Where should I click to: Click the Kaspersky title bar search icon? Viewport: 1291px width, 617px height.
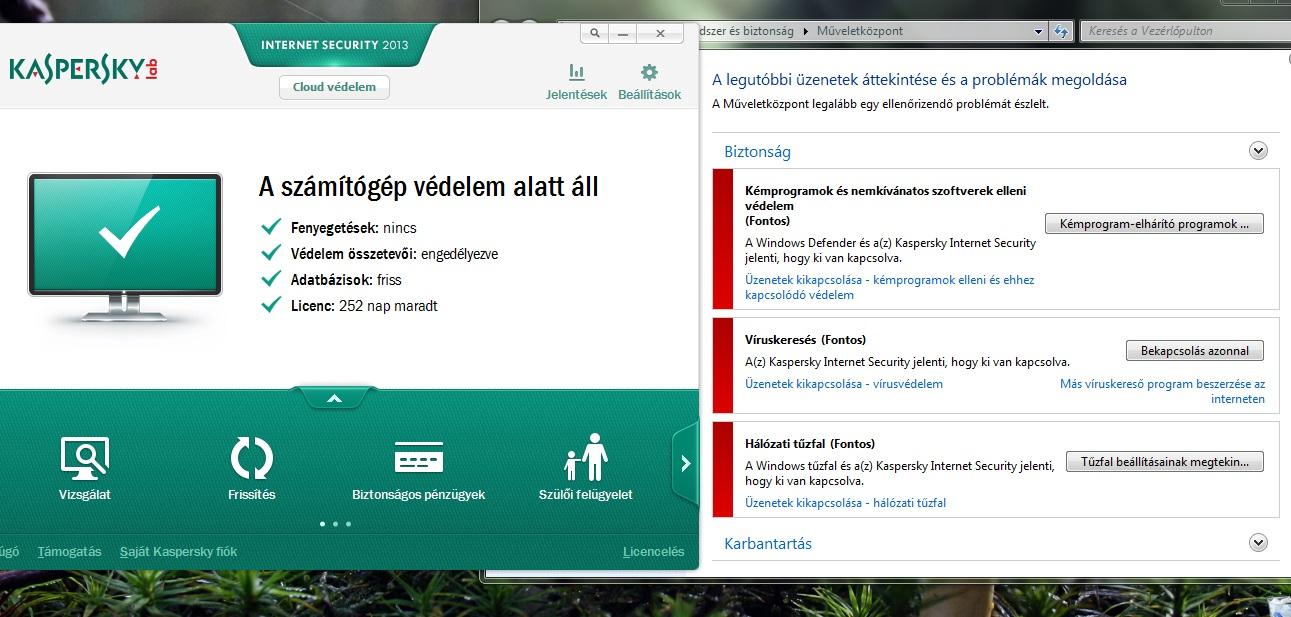click(595, 33)
